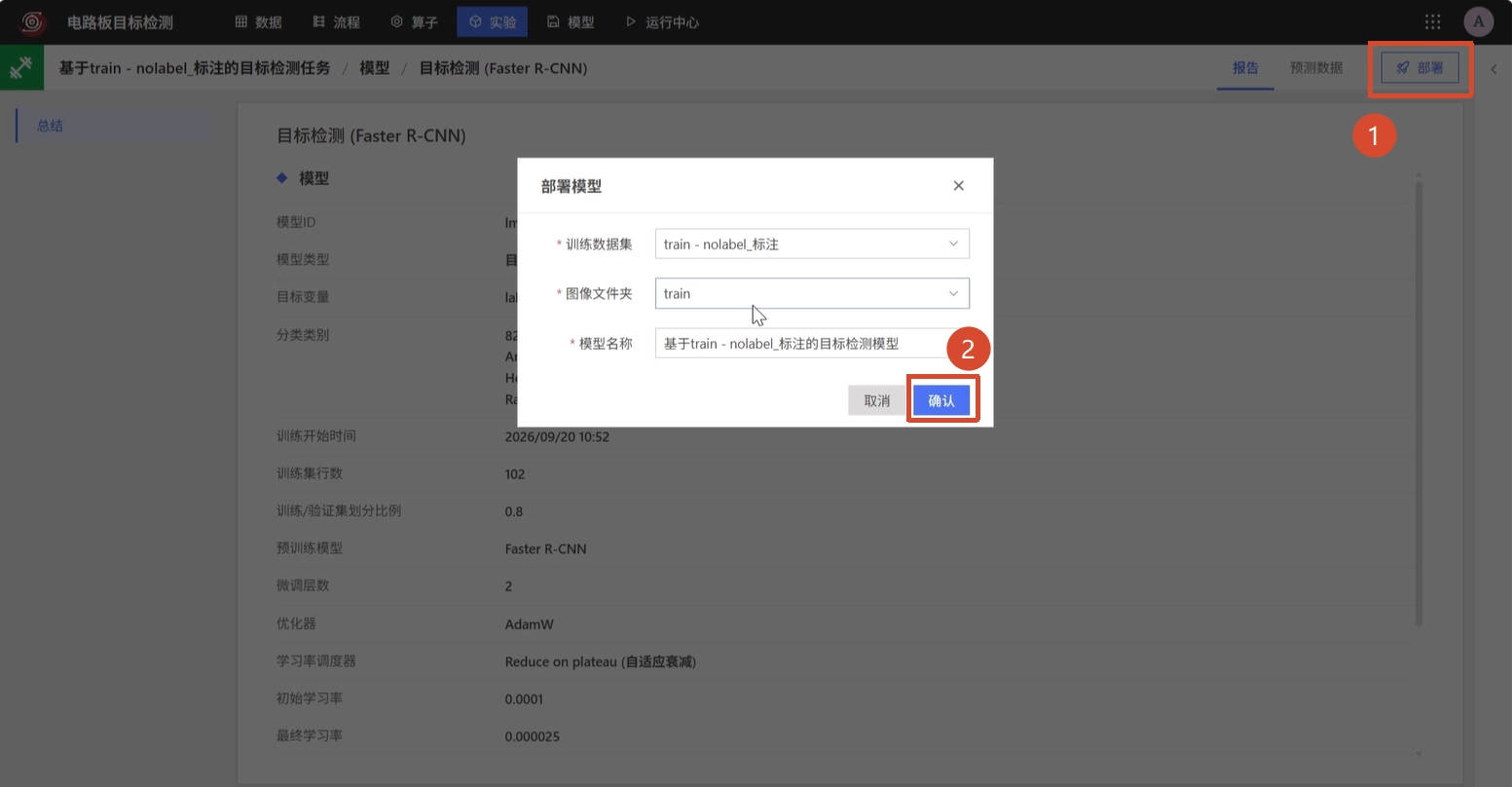Cancel the dialog with 取消 button

point(877,400)
